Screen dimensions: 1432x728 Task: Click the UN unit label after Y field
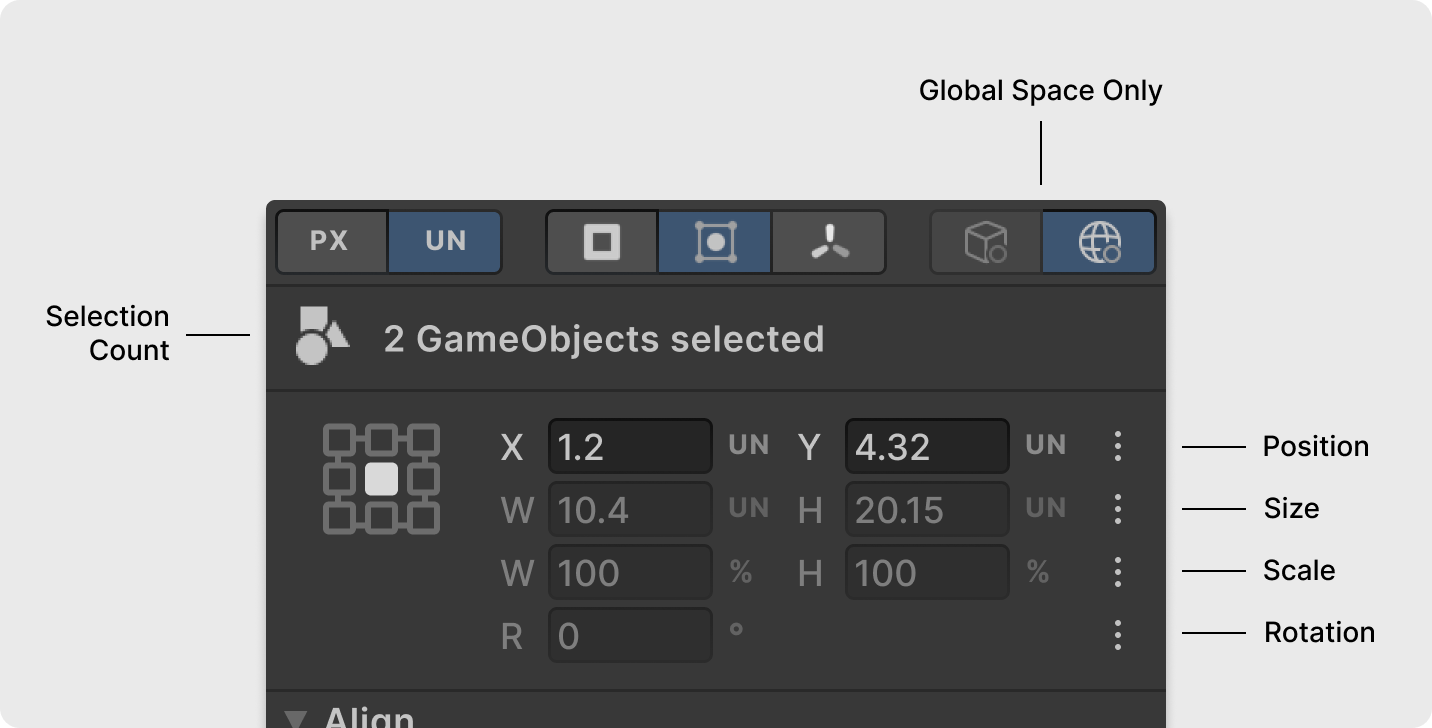(1045, 445)
